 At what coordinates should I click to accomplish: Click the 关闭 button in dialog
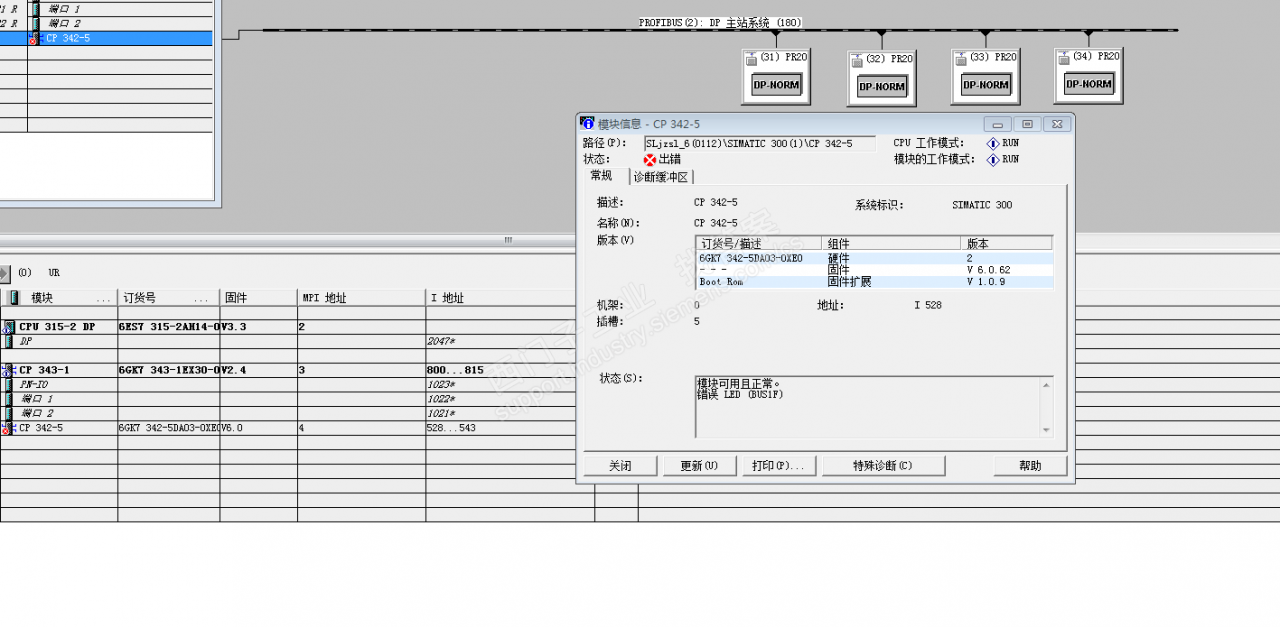click(620, 466)
